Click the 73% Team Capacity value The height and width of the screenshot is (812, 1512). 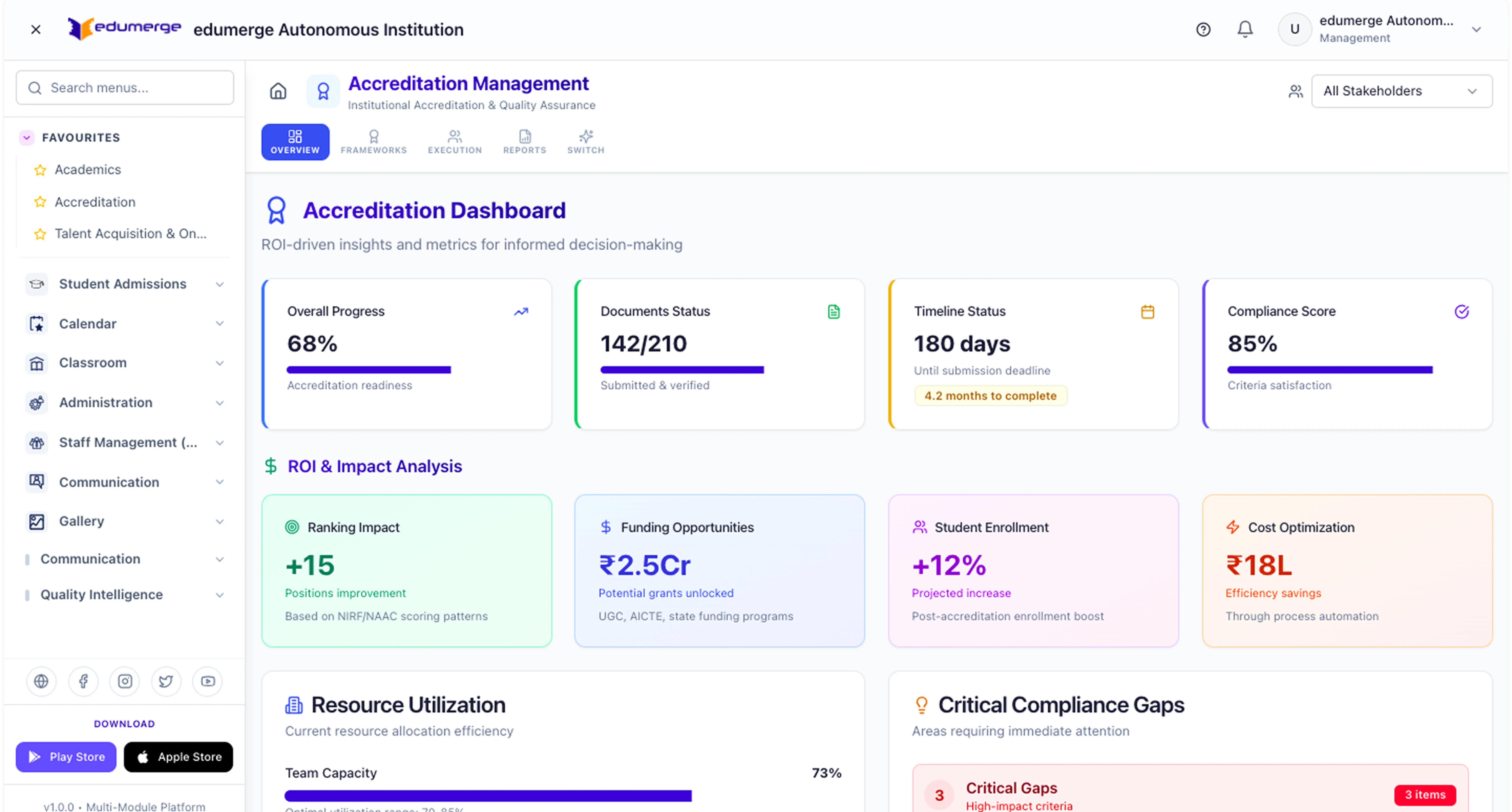826,773
